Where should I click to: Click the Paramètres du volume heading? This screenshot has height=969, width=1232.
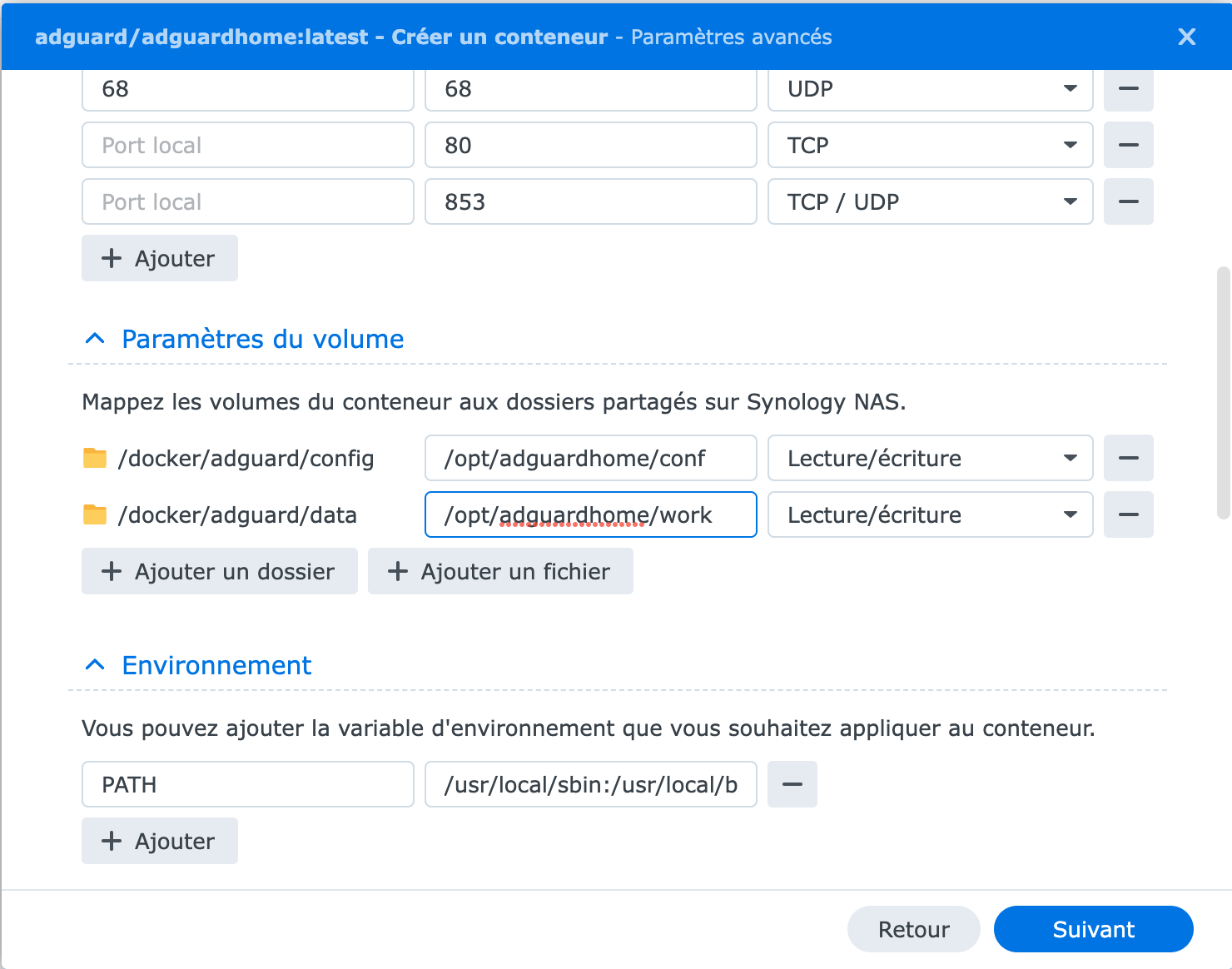click(x=262, y=339)
